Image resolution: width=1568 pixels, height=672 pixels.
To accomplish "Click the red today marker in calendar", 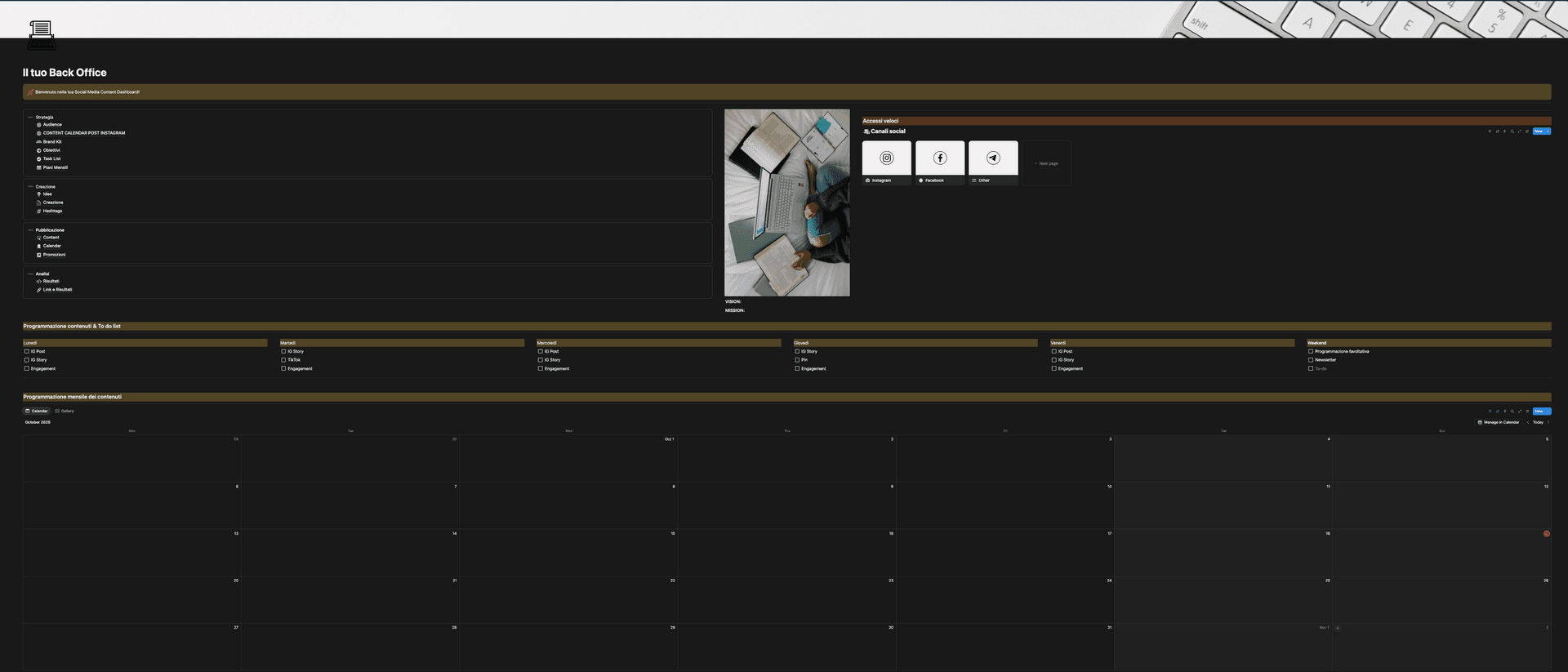I will pos(1546,534).
